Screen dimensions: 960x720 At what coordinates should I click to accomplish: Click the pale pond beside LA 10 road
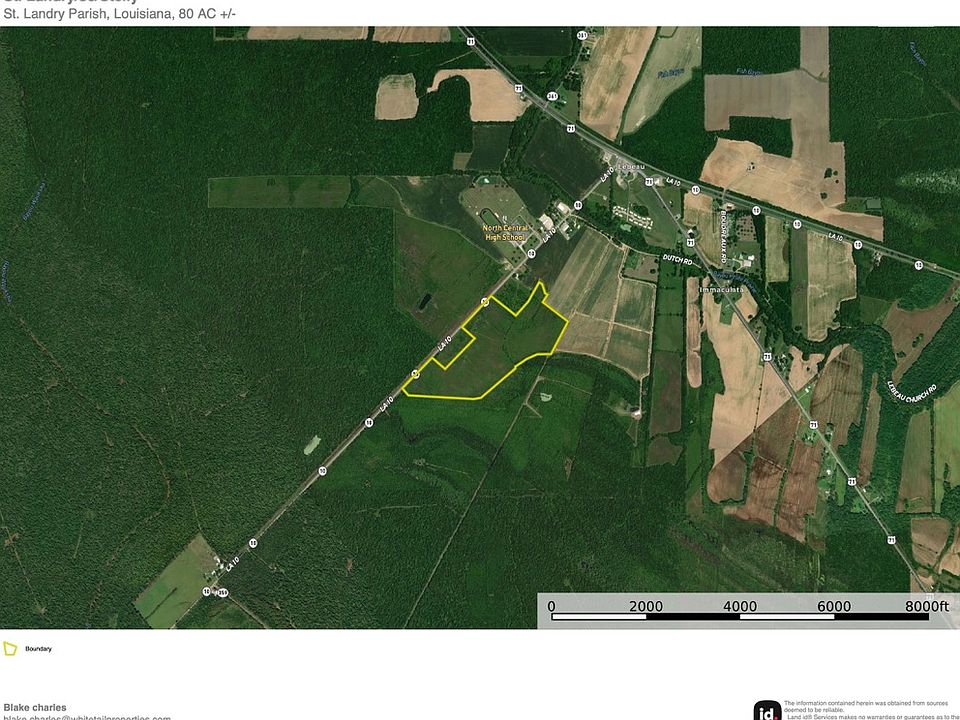[x=312, y=445]
